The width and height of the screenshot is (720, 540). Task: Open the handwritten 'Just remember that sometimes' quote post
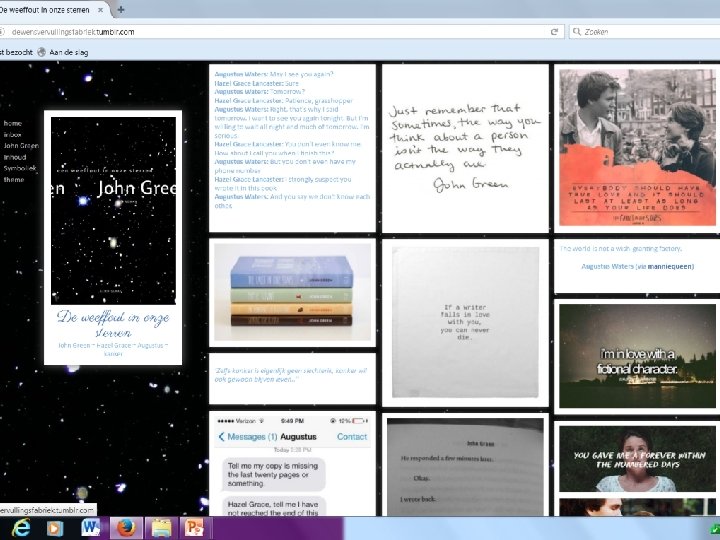tap(465, 148)
